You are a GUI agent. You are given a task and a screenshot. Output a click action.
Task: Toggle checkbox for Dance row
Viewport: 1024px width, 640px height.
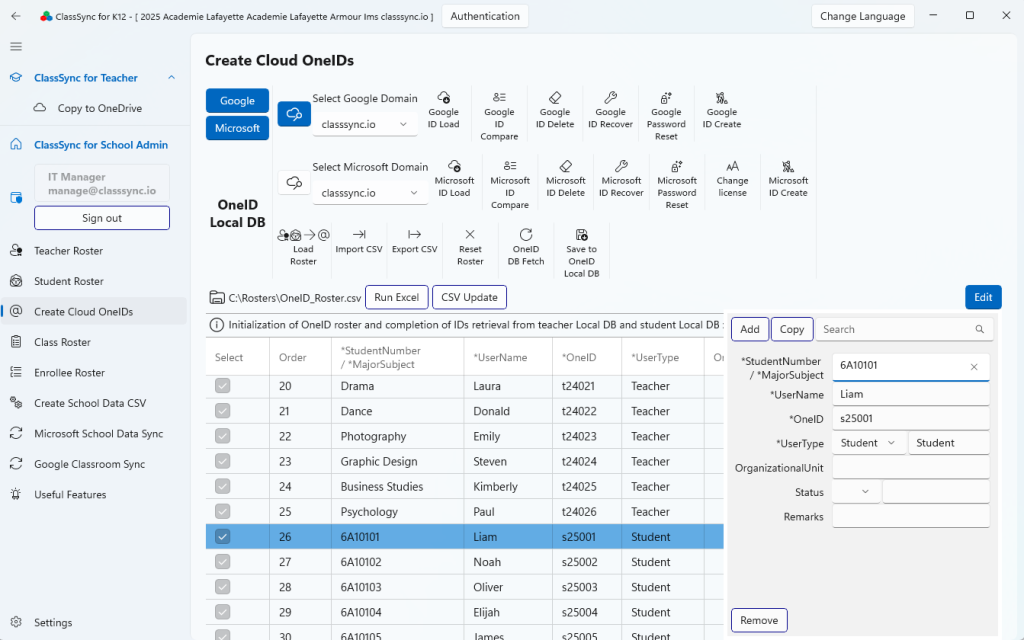[223, 411]
